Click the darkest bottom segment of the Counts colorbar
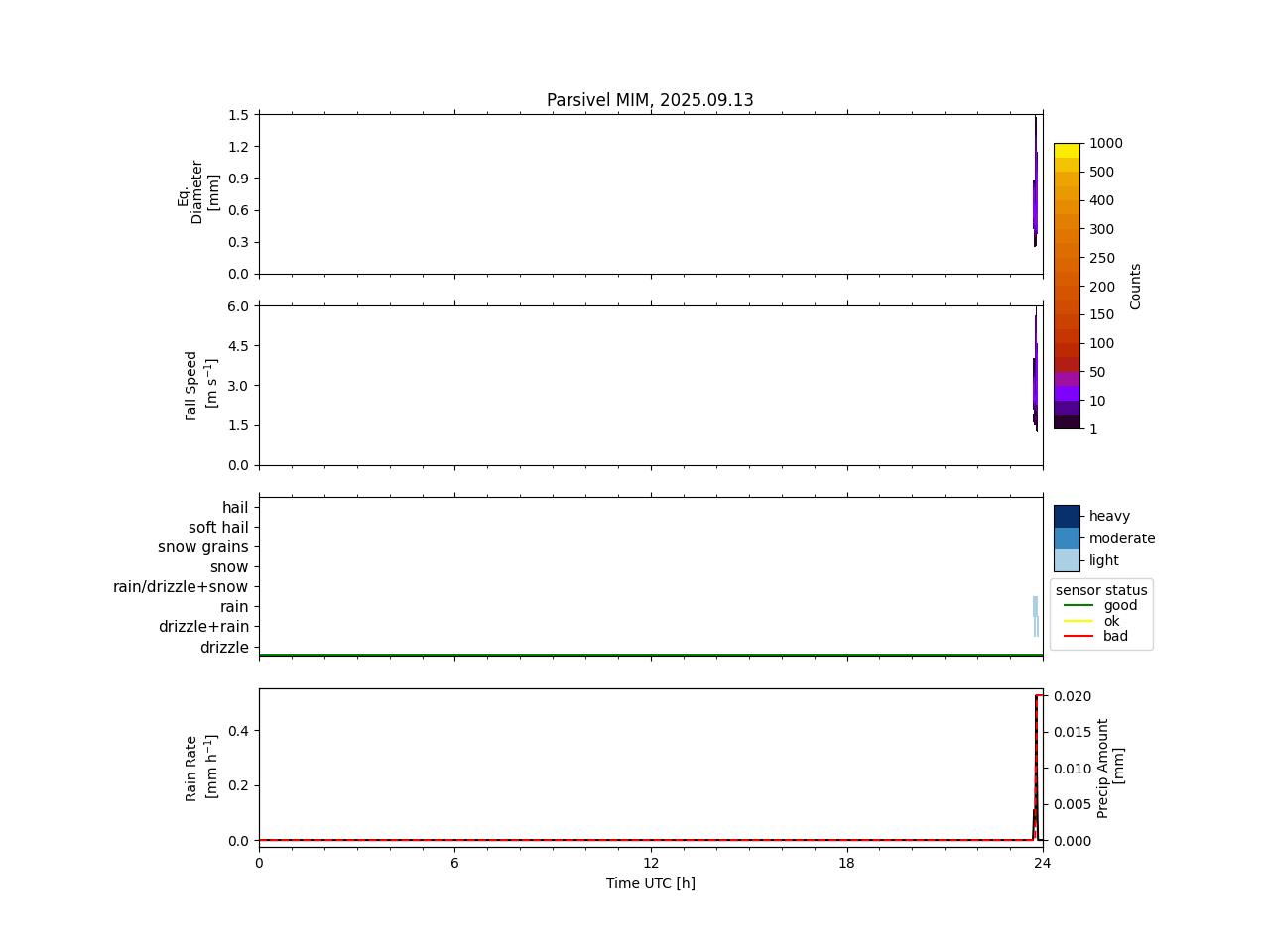 point(1067,421)
